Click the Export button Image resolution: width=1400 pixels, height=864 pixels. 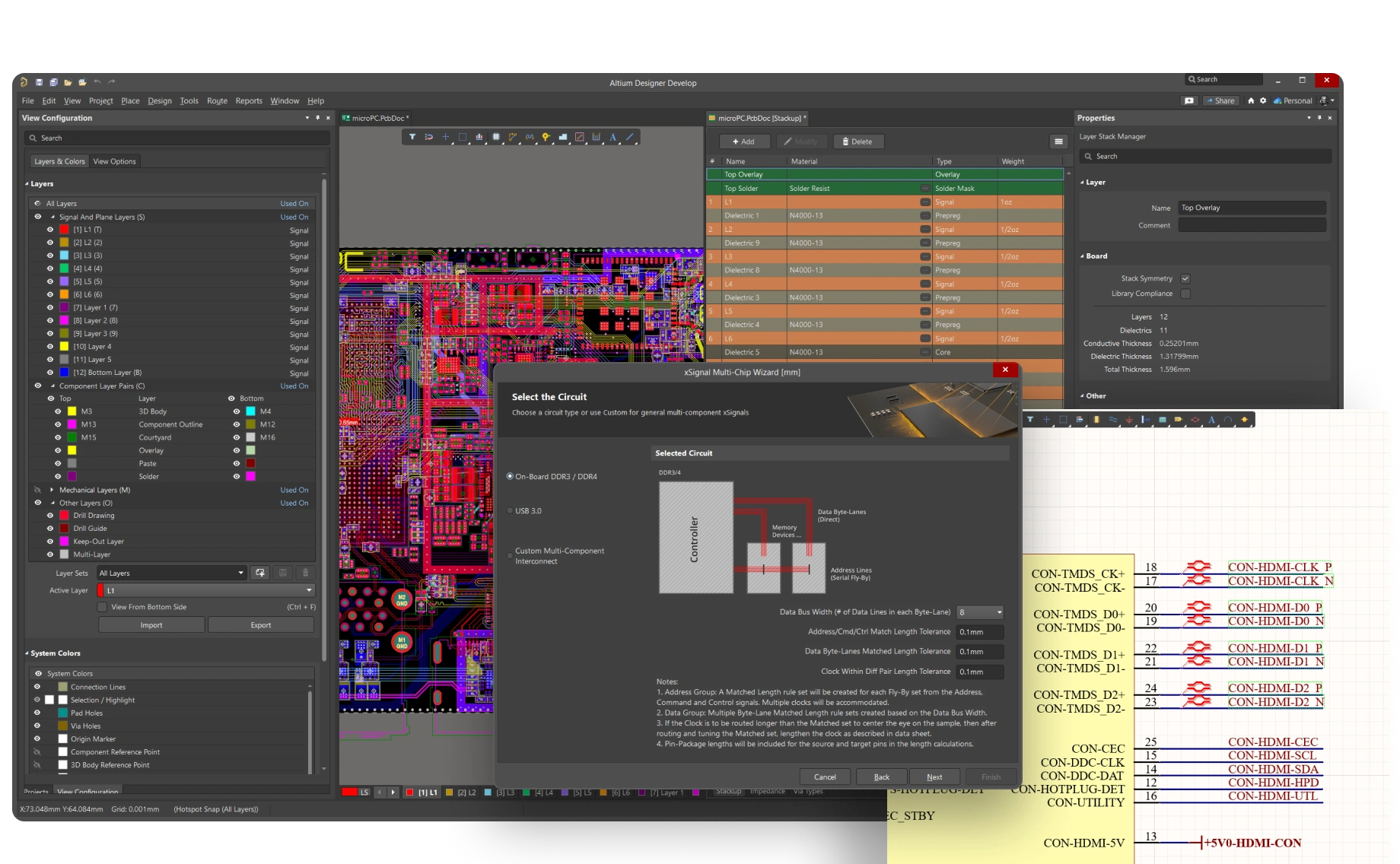point(260,625)
